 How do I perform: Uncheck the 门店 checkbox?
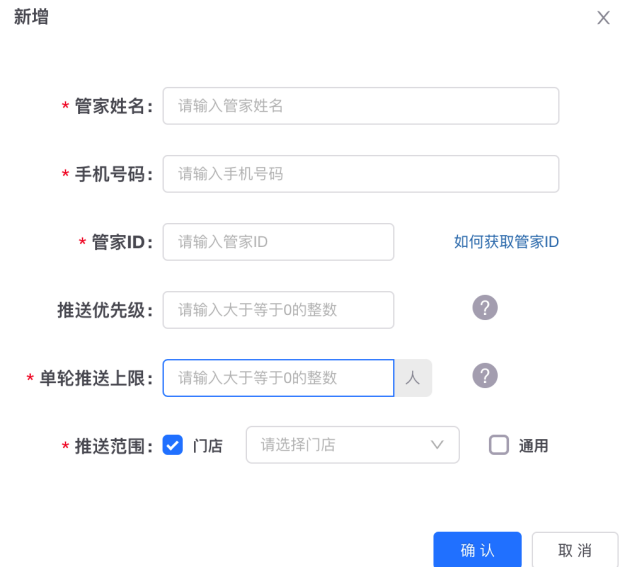[x=172, y=445]
